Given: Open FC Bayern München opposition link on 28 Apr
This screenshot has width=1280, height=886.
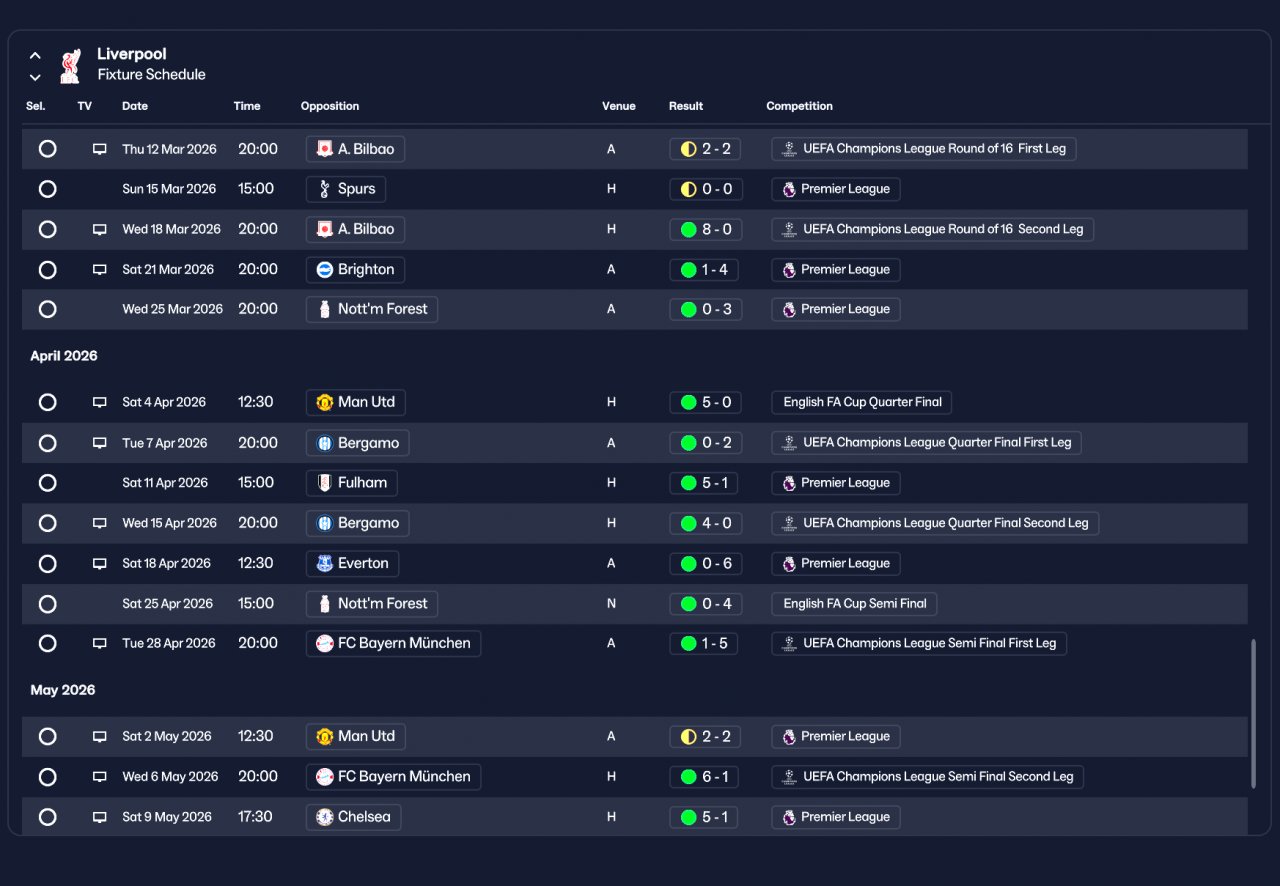Looking at the screenshot, I should tap(393, 643).
